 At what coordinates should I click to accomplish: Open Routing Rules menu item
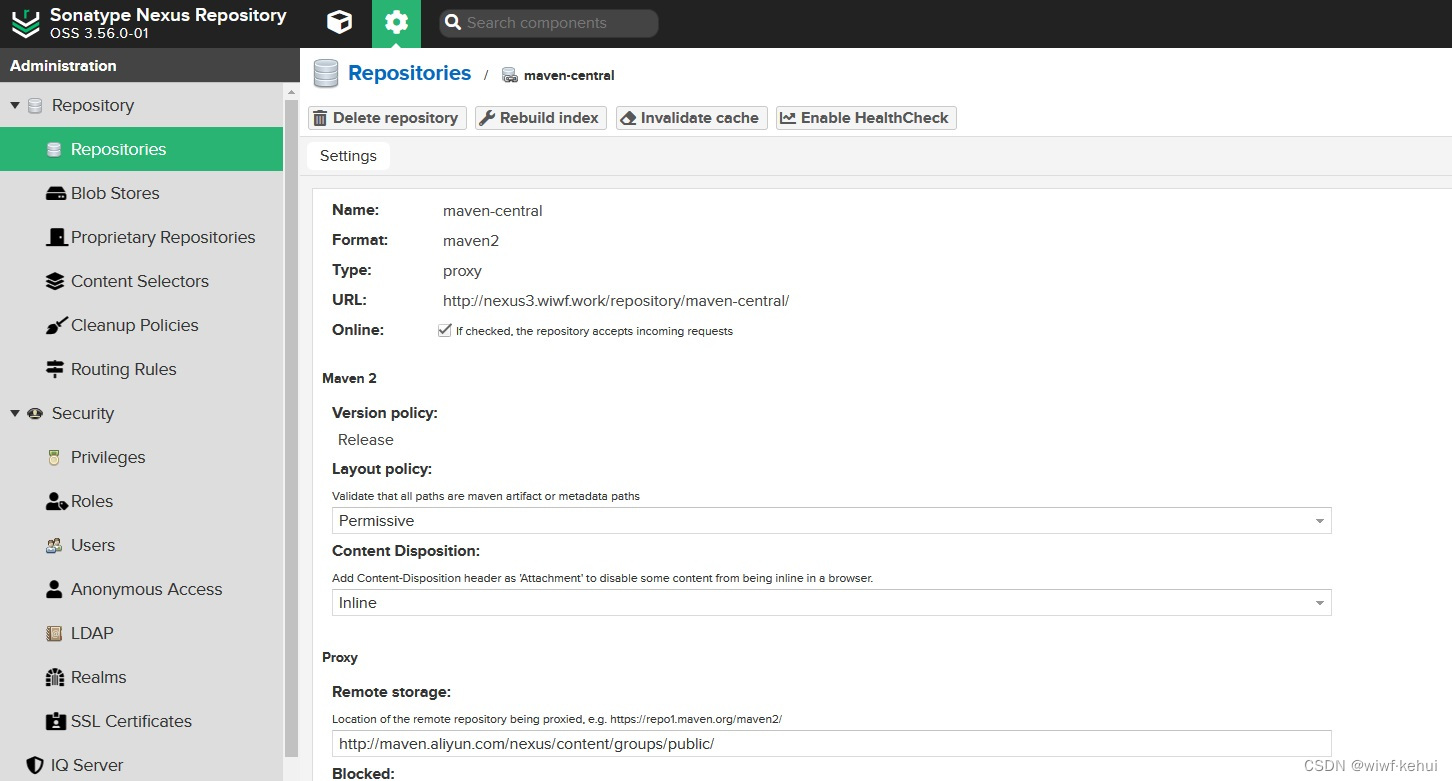pos(142,369)
